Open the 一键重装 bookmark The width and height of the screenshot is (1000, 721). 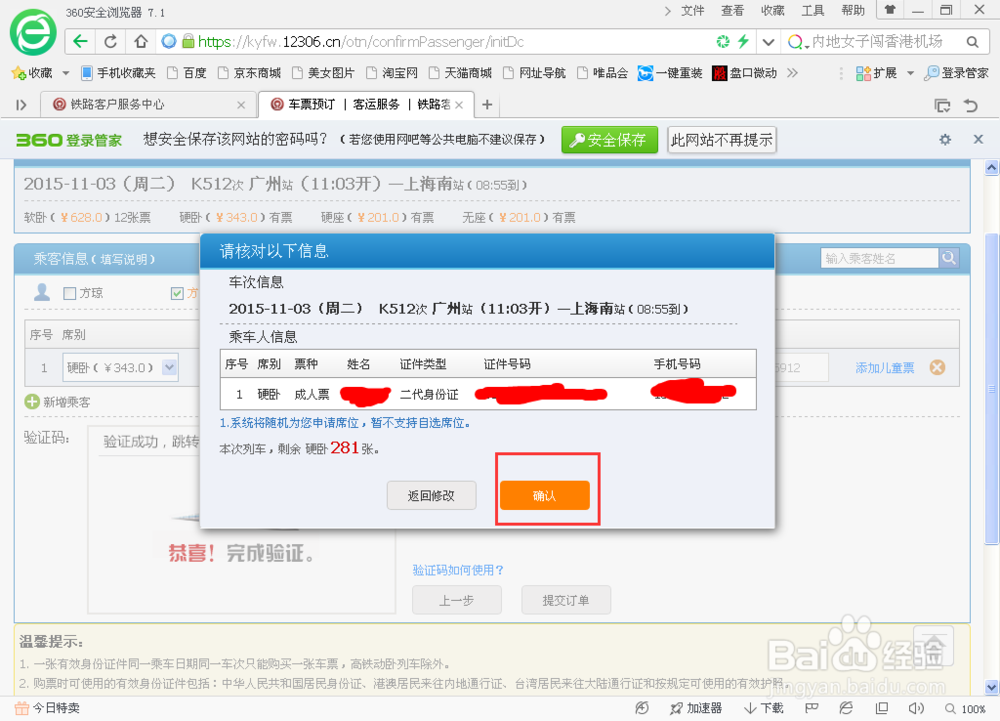679,73
